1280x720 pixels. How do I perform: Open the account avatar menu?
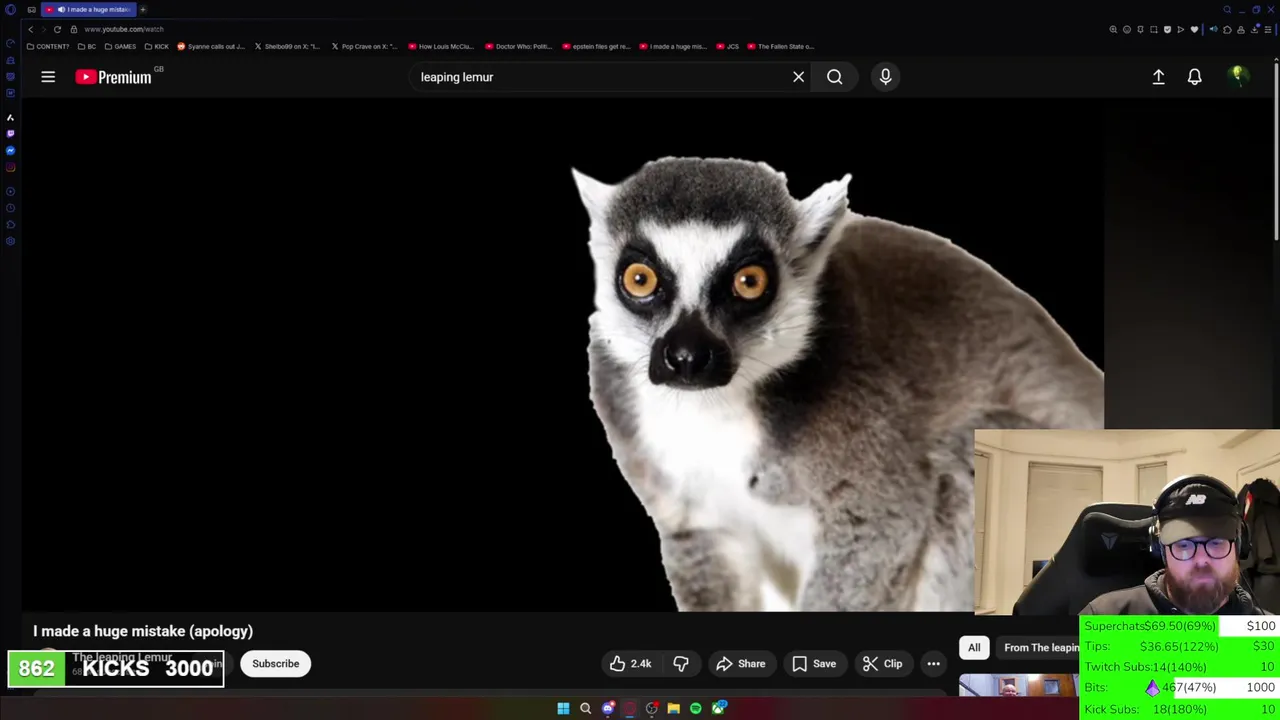pyautogui.click(x=1238, y=76)
